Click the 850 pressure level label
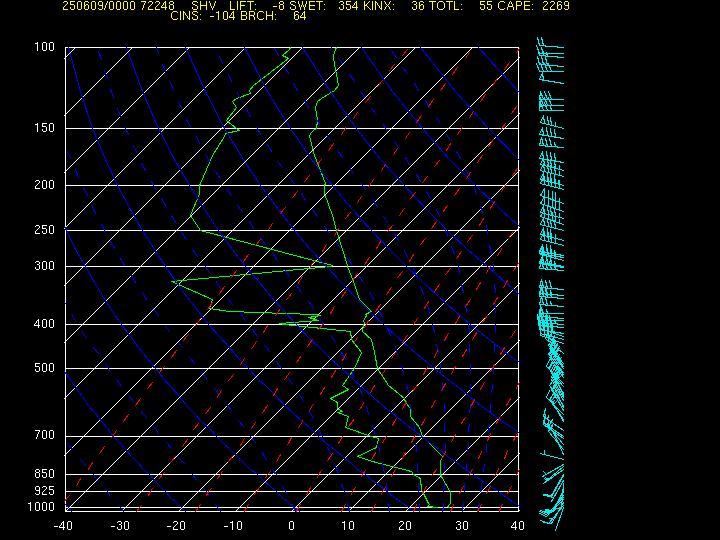 point(45,473)
